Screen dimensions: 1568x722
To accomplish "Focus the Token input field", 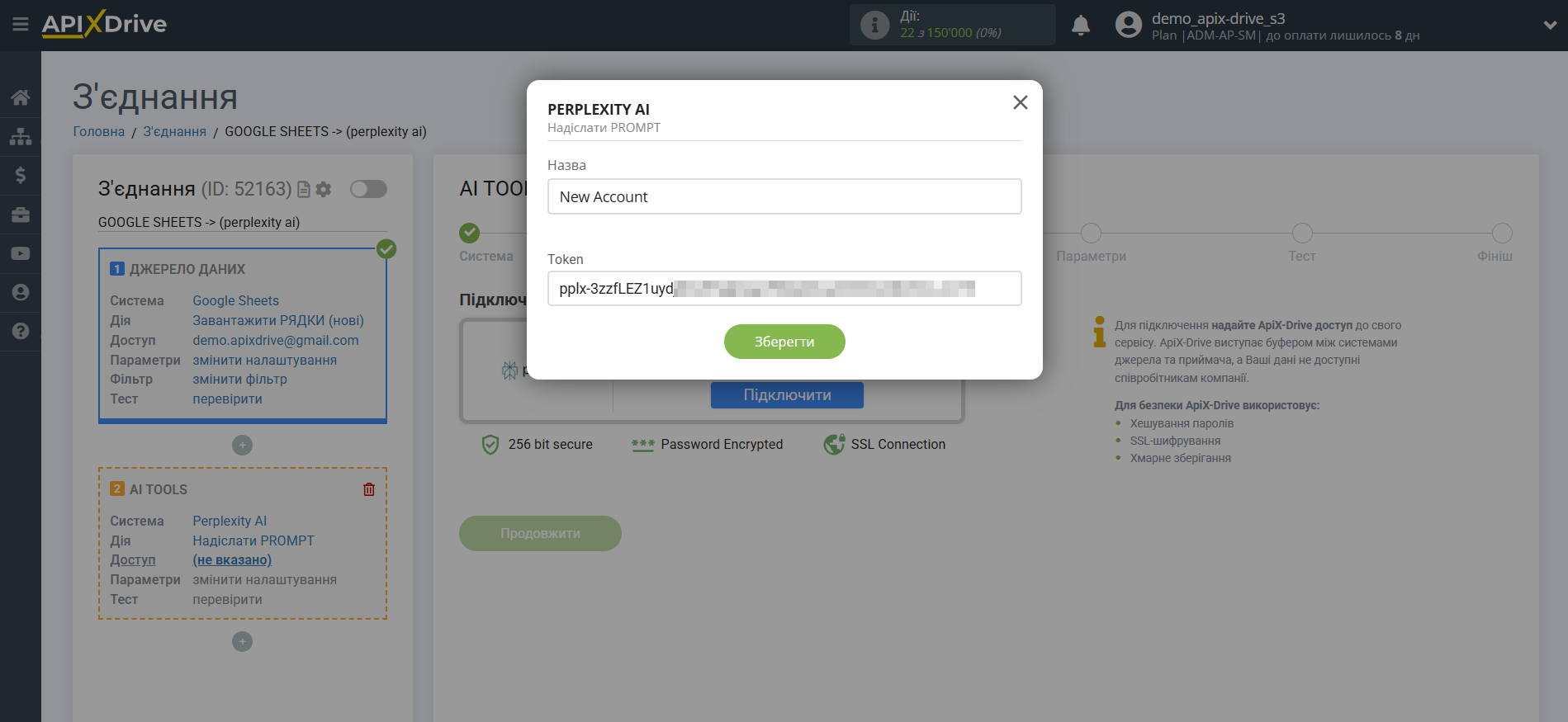I will pyautogui.click(x=784, y=289).
